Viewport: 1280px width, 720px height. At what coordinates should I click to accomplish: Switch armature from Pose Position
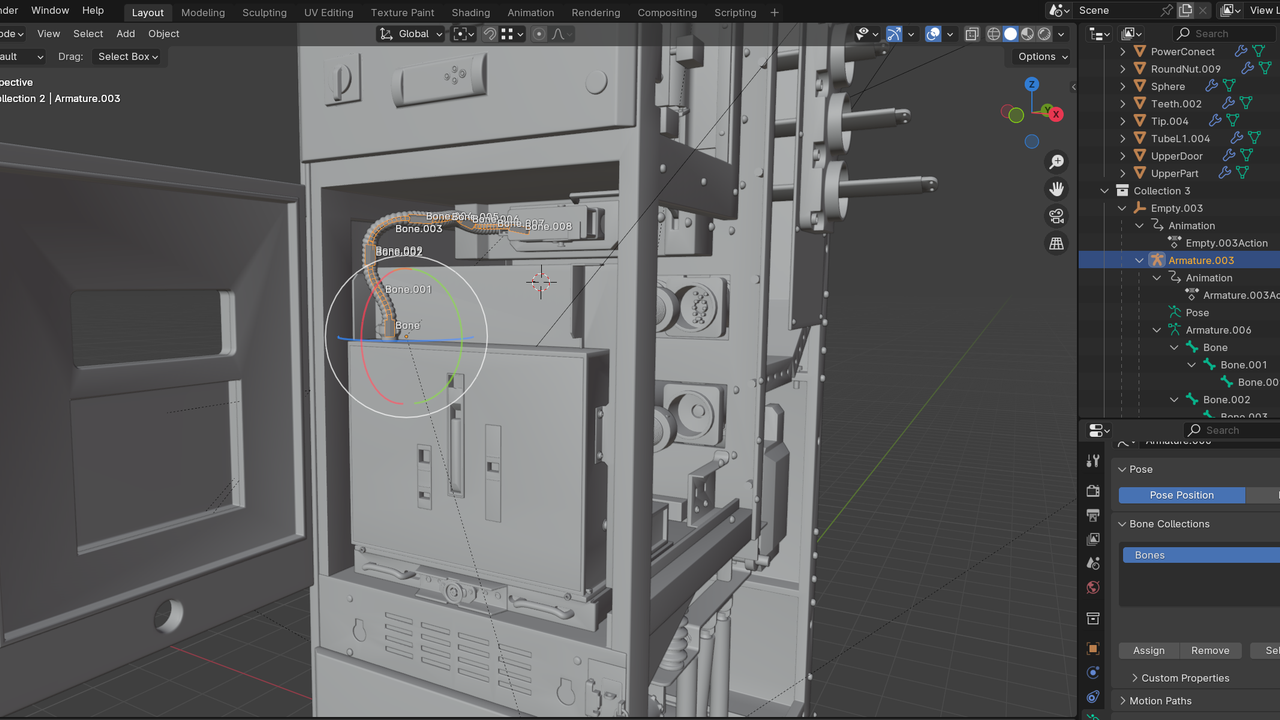coord(1181,494)
